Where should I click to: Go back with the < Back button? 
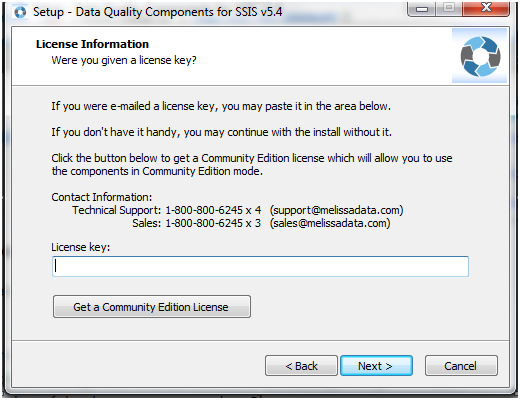(x=301, y=366)
